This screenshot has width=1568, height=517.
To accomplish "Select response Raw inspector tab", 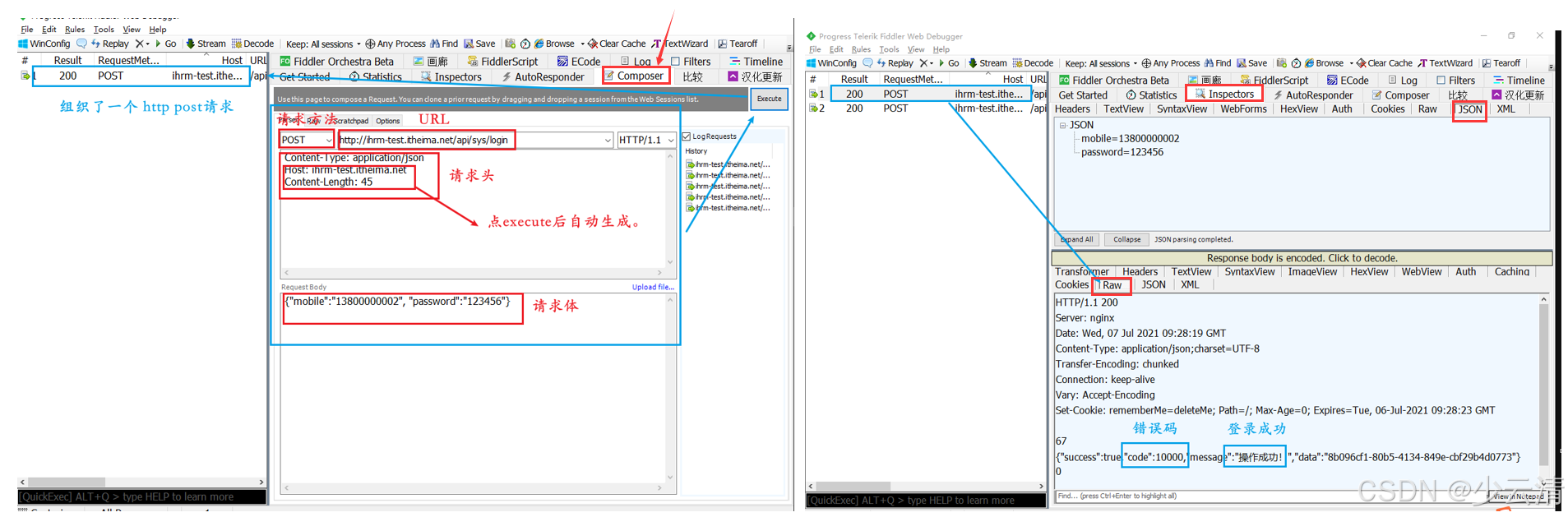I will (x=1112, y=285).
